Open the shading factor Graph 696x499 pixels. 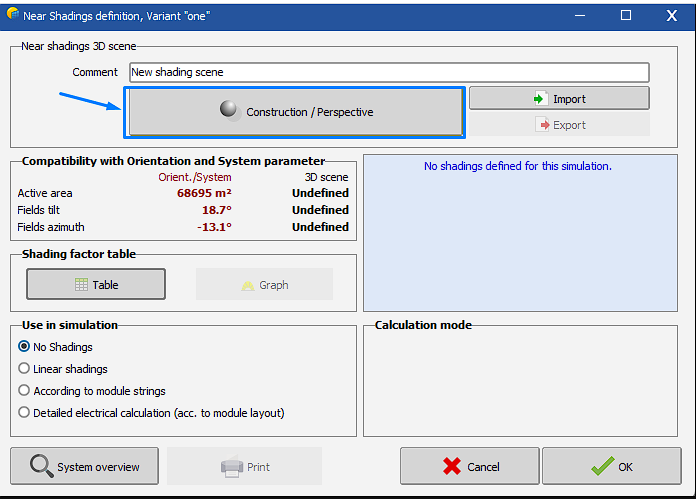tap(264, 285)
